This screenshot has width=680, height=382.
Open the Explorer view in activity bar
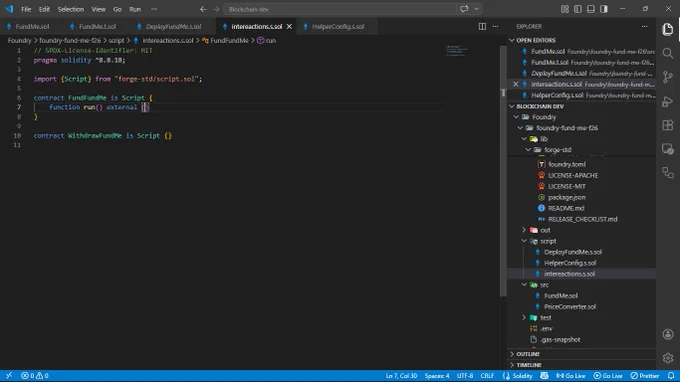pos(668,29)
